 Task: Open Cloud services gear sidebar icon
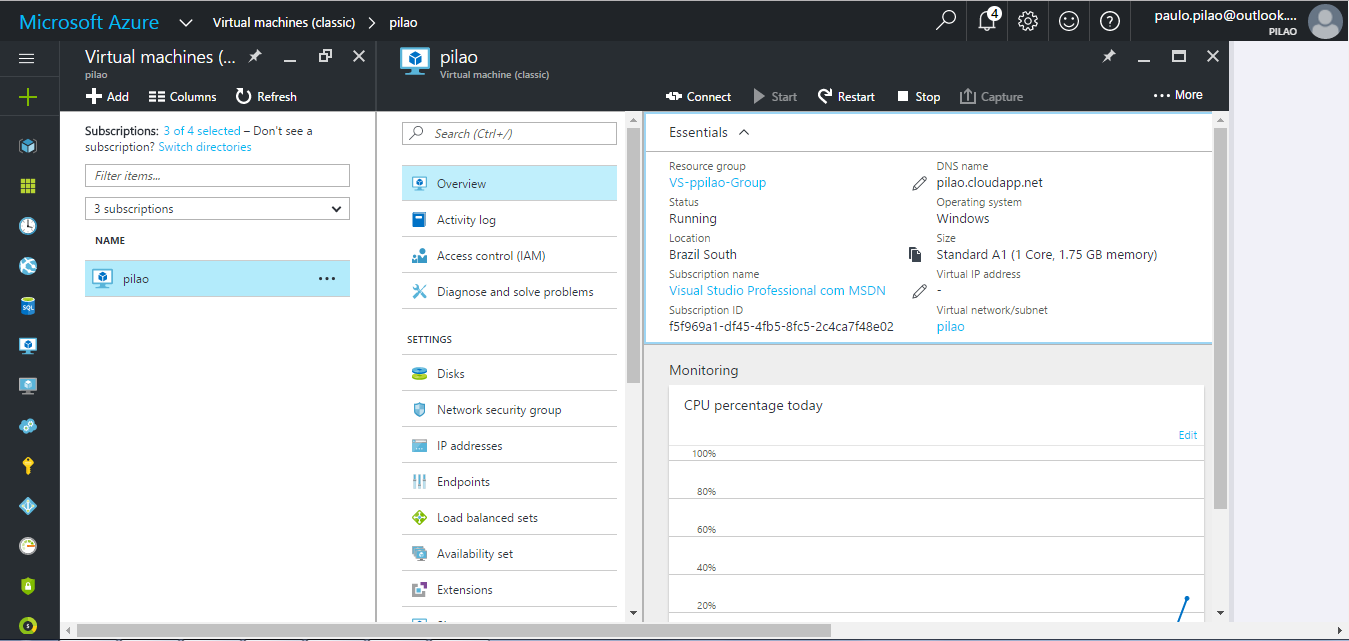click(28, 426)
